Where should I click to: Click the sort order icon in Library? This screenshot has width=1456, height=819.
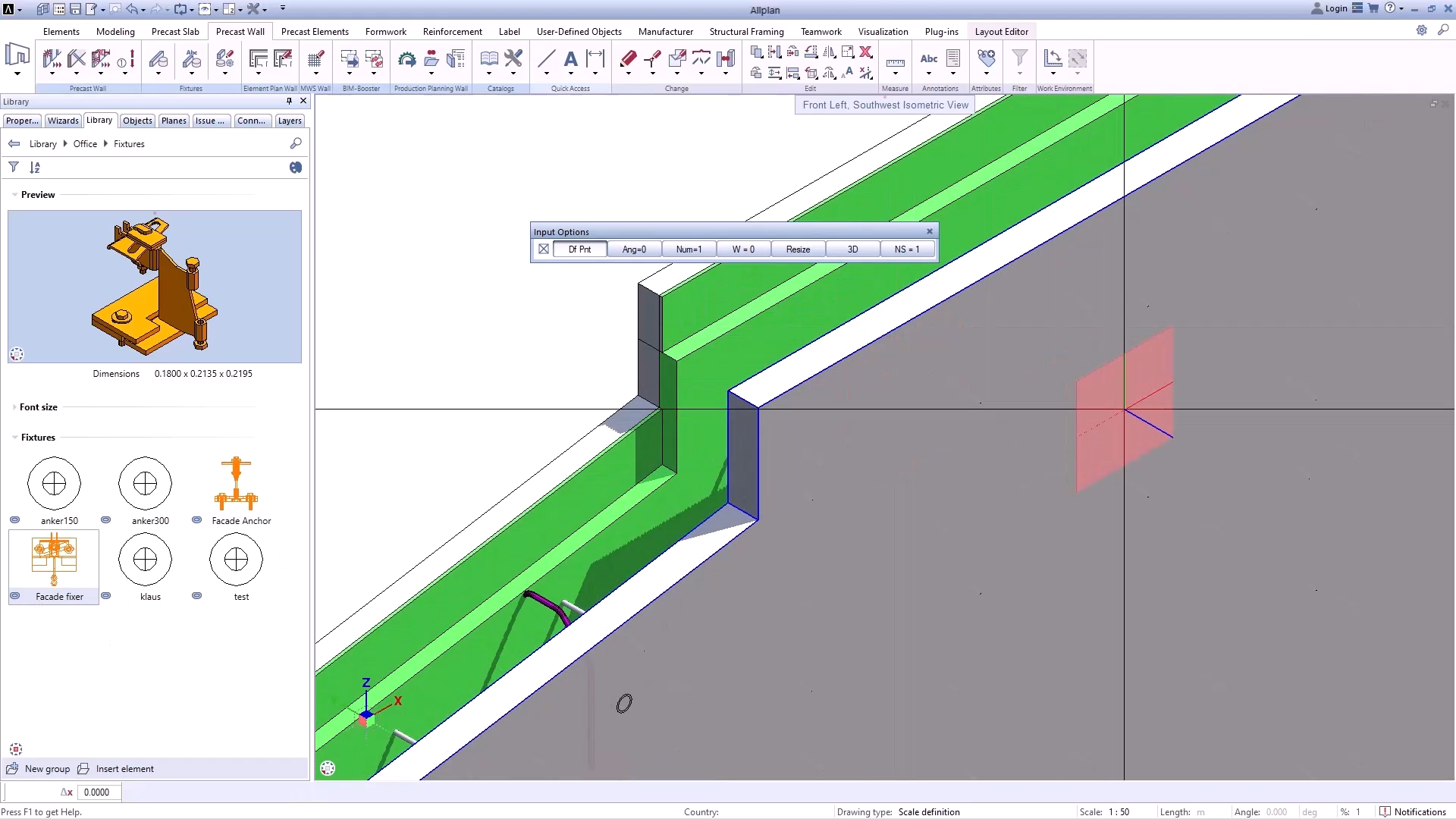[35, 168]
